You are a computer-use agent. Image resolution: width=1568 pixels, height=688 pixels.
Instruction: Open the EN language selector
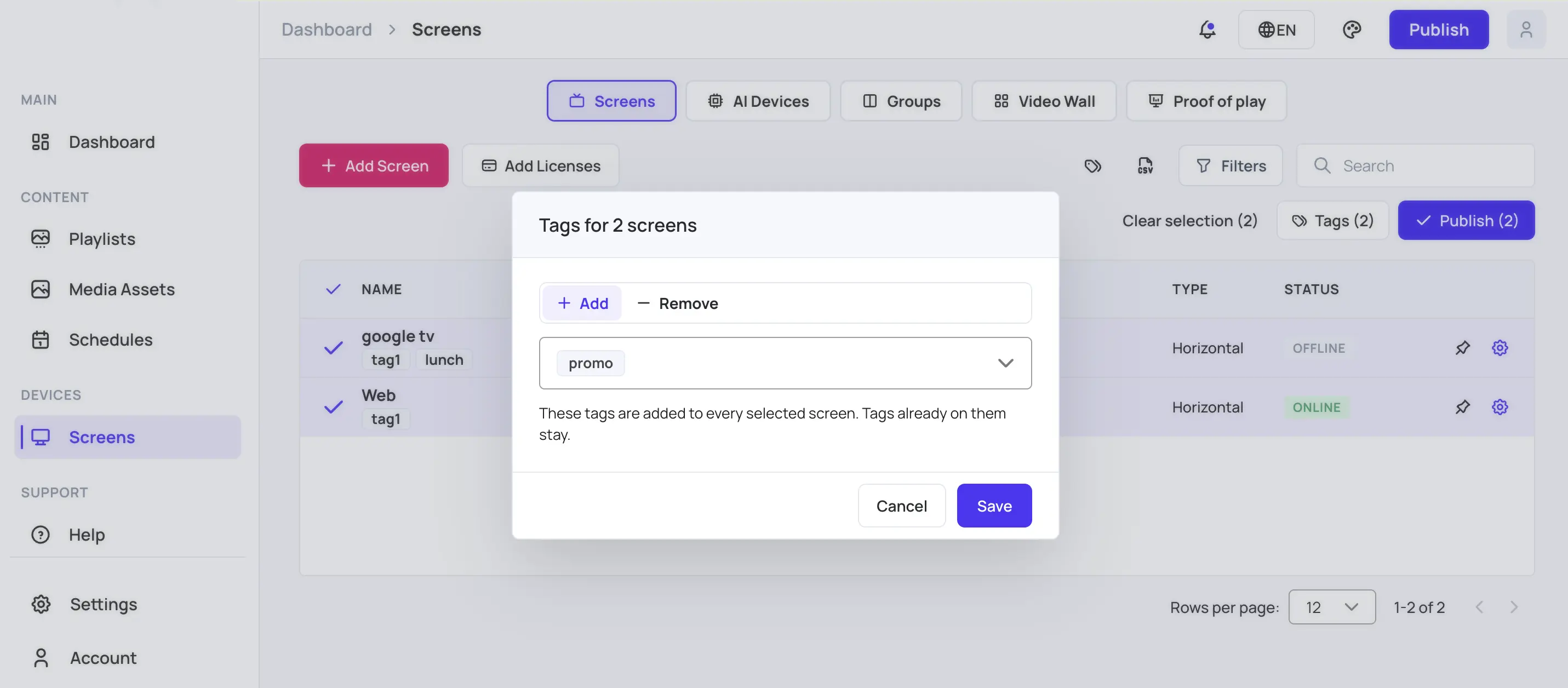(1276, 29)
